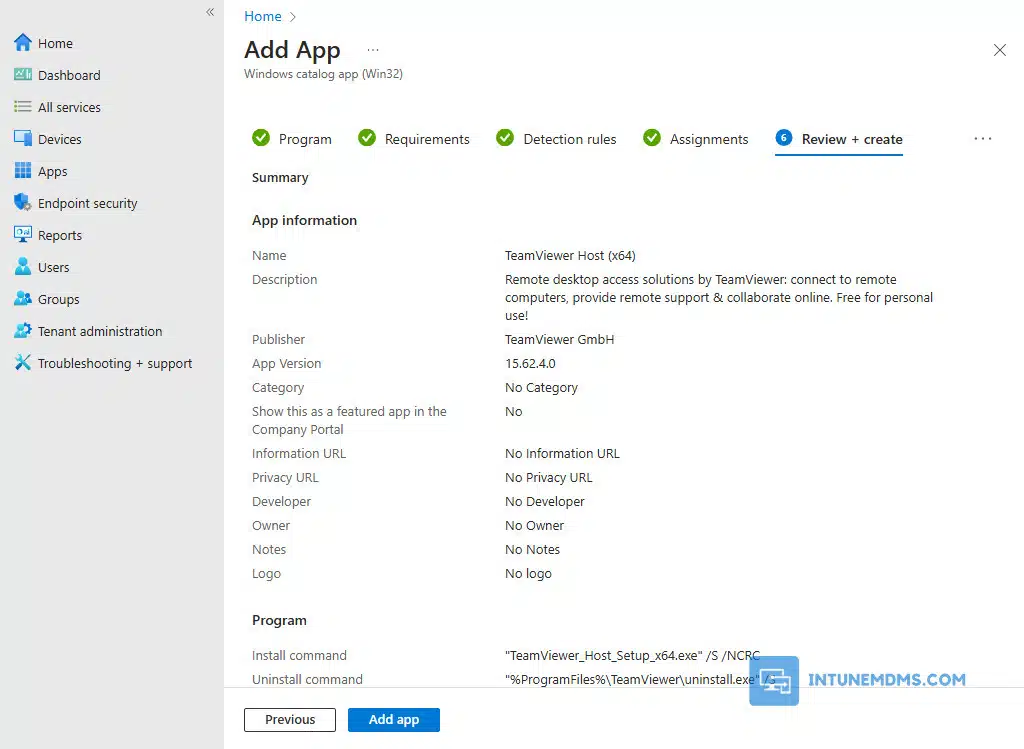The image size is (1024, 749).
Task: Click the No Privacy URL value
Action: [549, 477]
